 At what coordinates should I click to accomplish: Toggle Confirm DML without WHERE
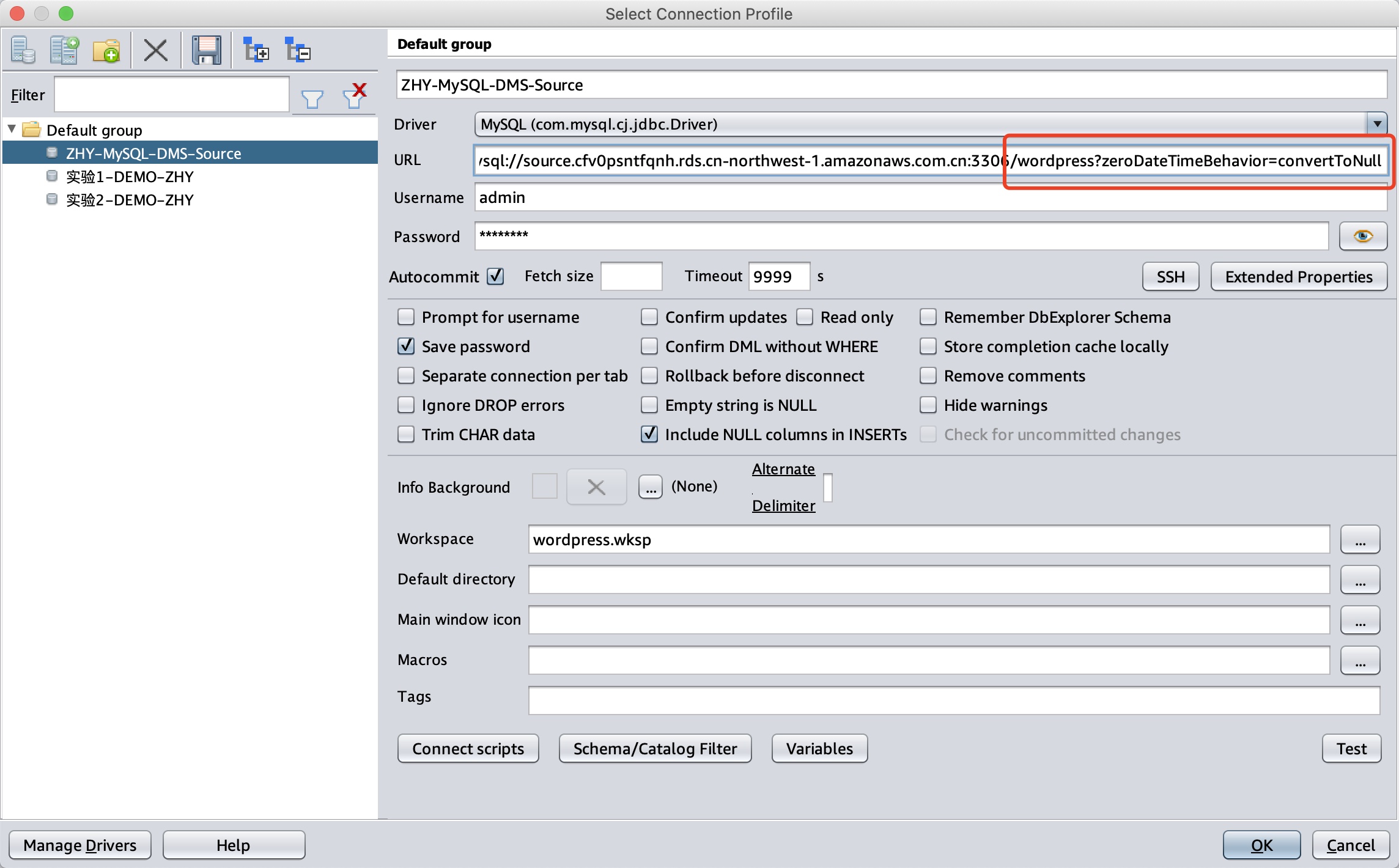tap(649, 347)
